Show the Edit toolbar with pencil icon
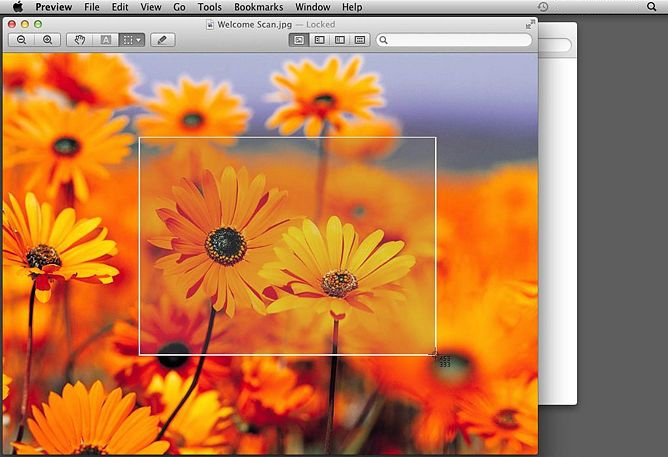The width and height of the screenshot is (668, 457). [x=162, y=40]
